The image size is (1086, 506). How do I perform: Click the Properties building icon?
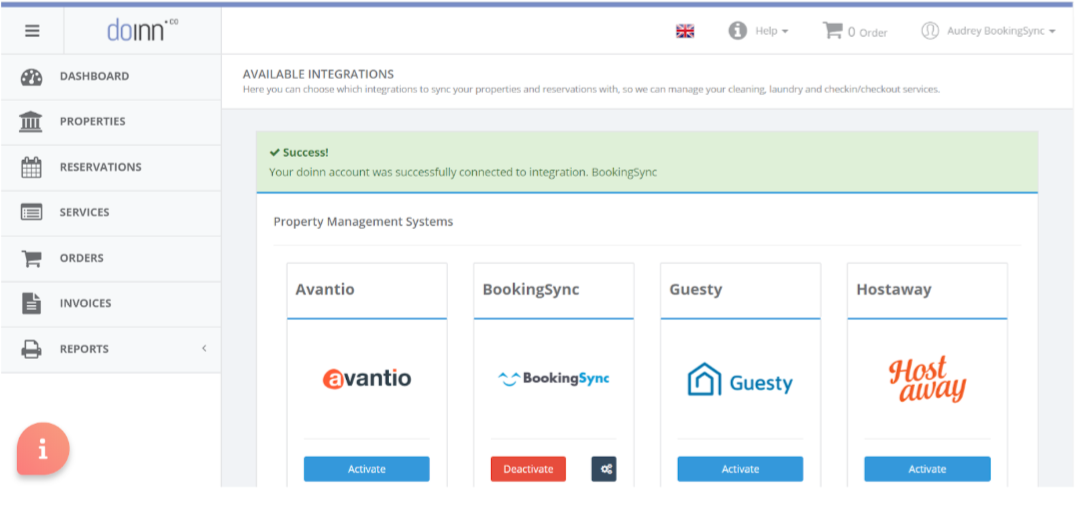pyautogui.click(x=31, y=122)
